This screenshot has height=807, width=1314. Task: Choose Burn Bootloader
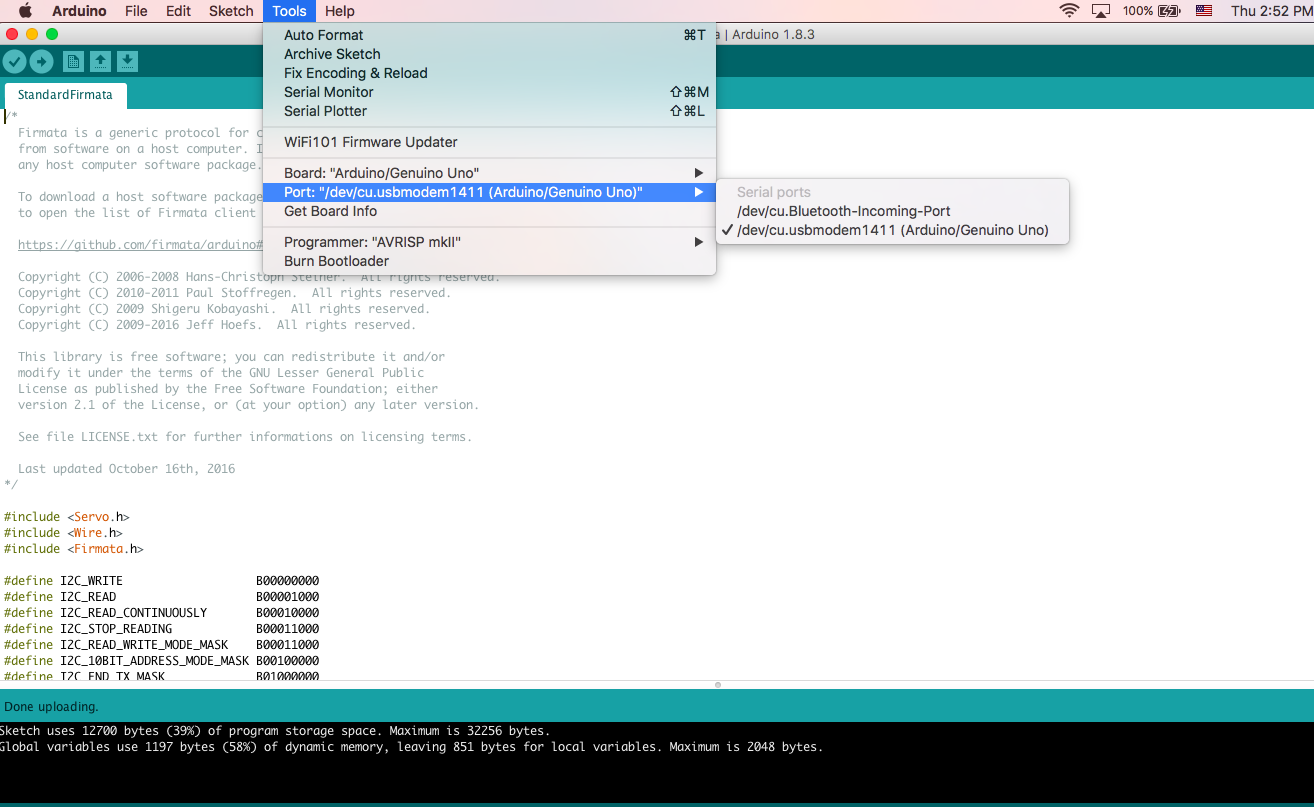(x=489, y=261)
